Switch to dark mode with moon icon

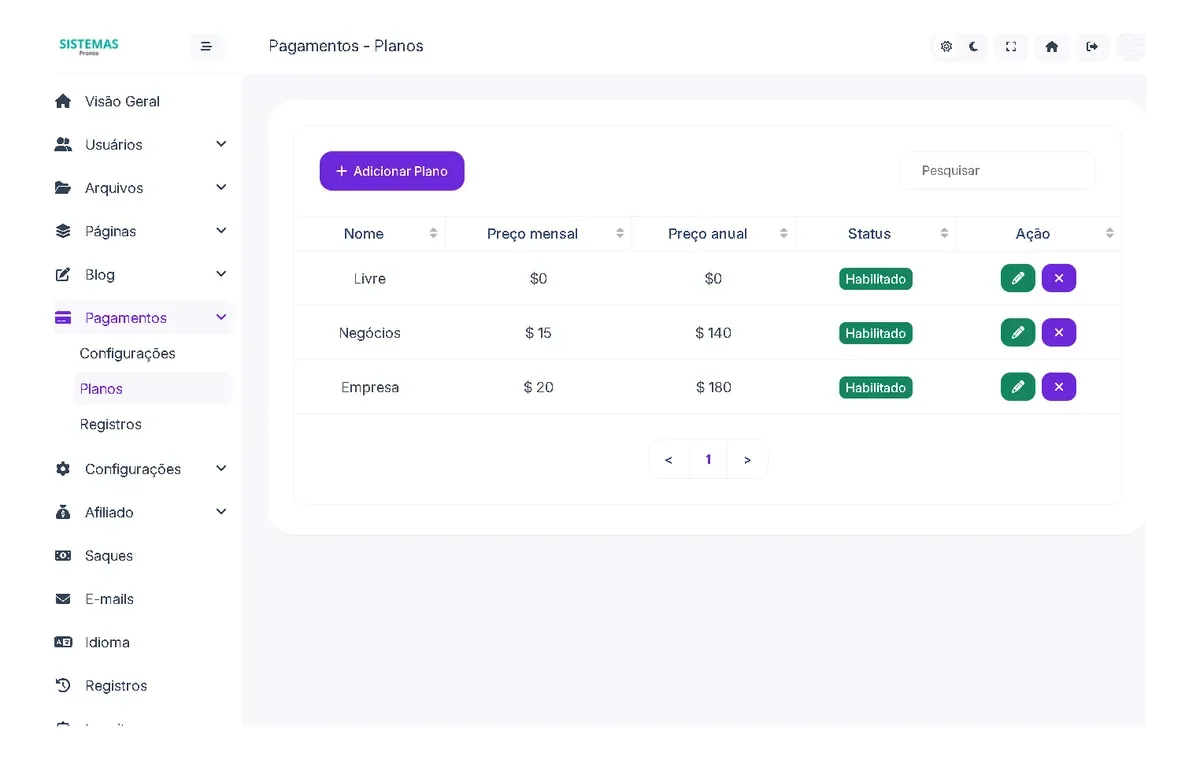(973, 46)
